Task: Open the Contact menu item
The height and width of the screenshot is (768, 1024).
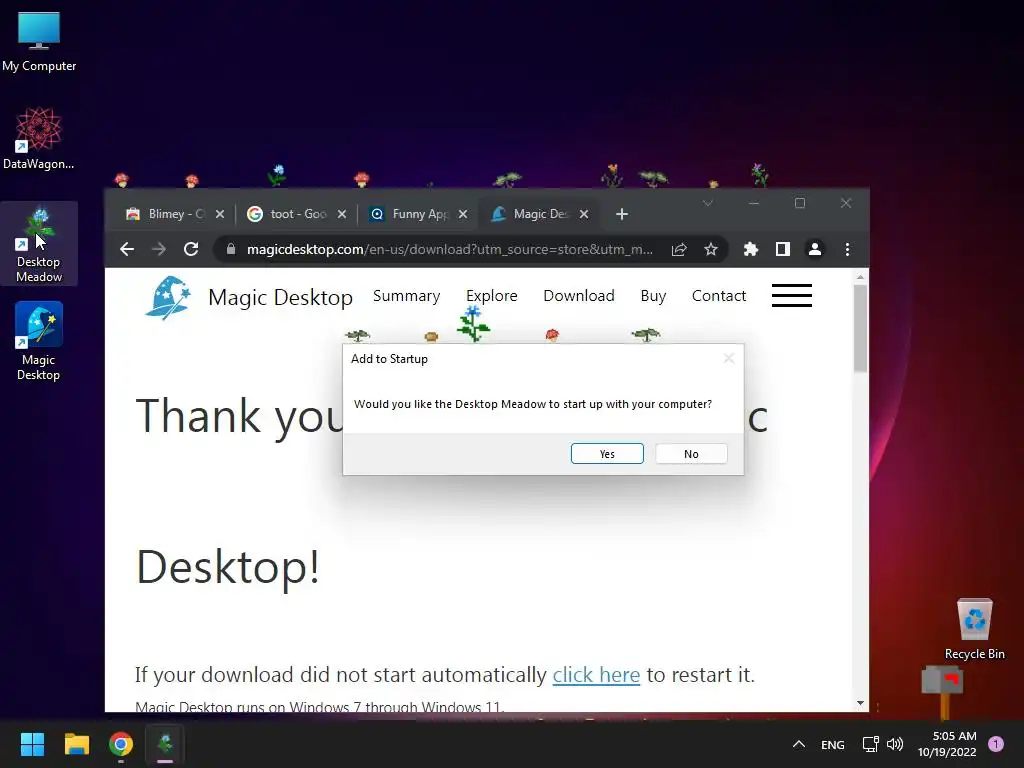Action: [718, 296]
